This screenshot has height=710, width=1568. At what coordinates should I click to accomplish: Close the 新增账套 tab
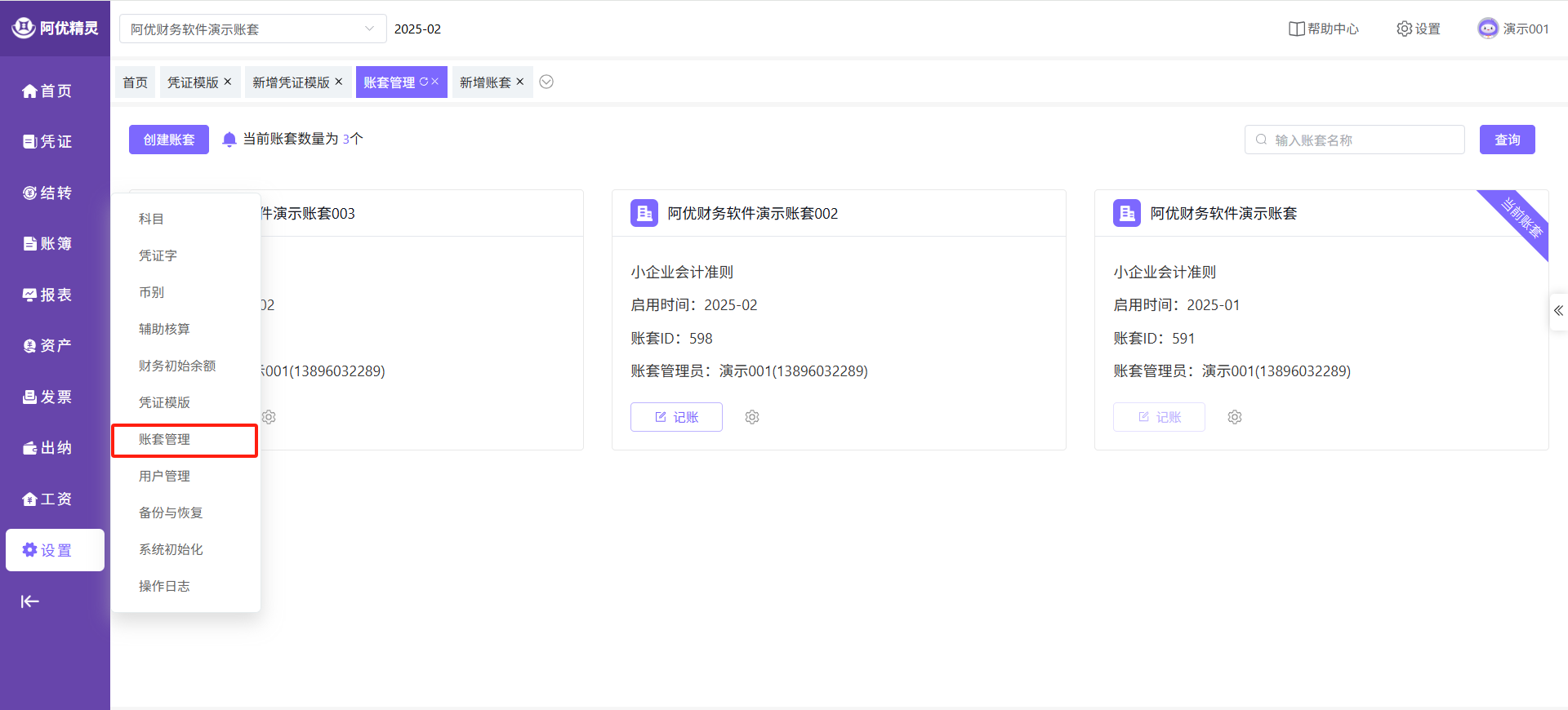click(x=520, y=82)
